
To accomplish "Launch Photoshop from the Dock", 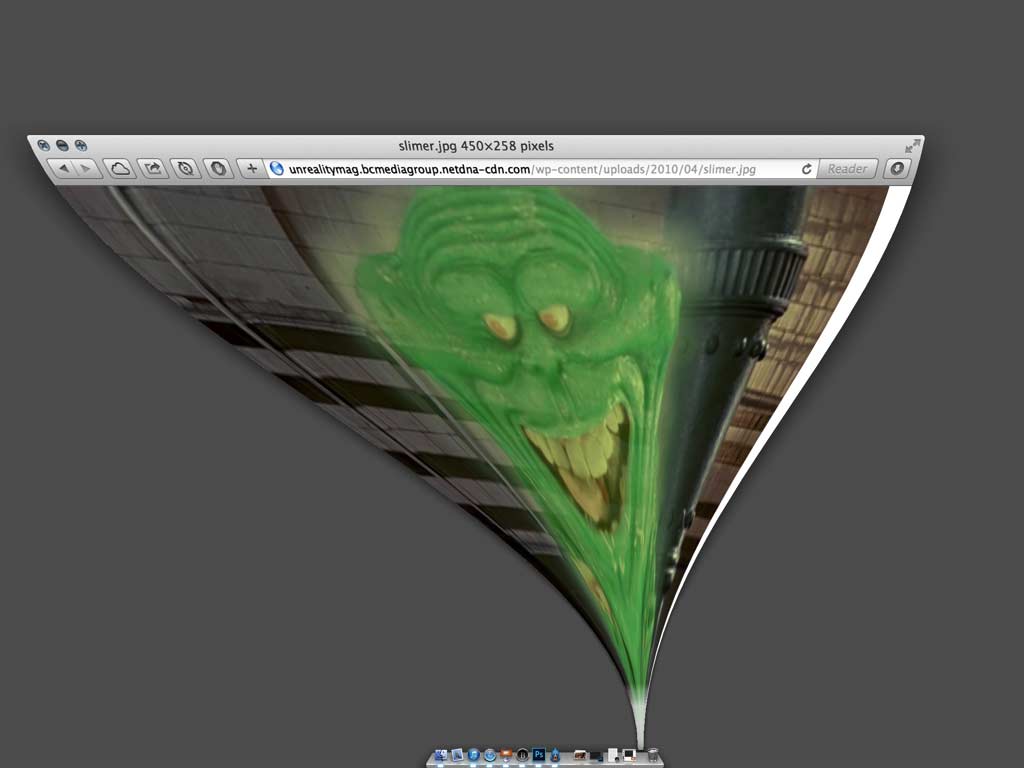I will (x=539, y=755).
